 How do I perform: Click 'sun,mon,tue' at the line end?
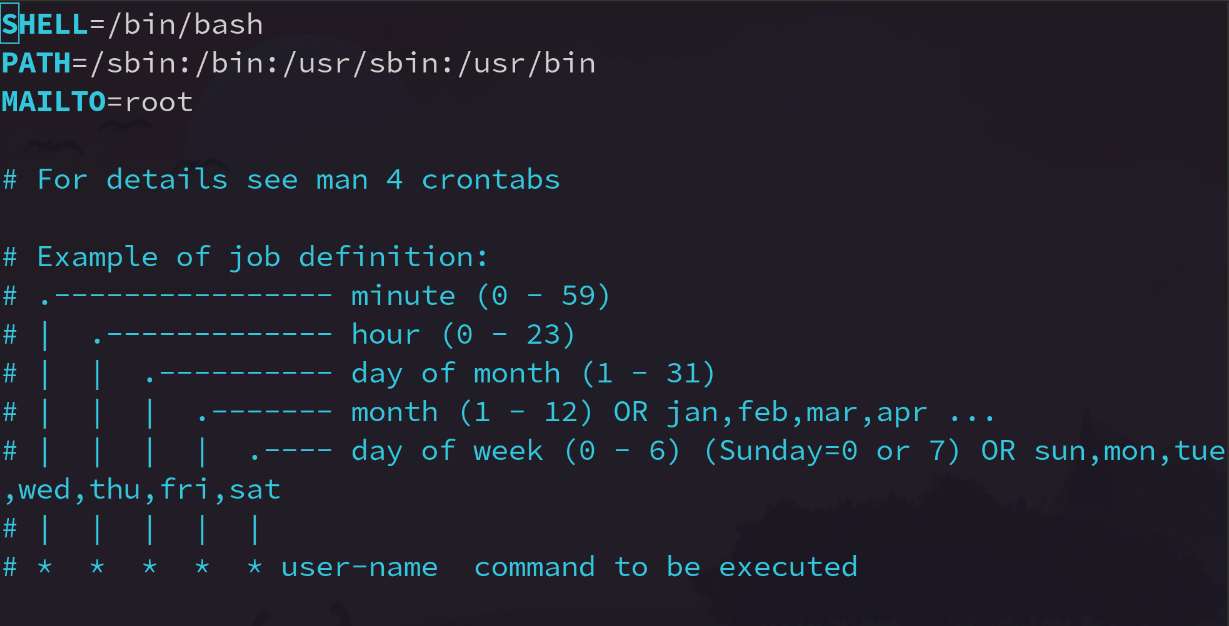click(x=1129, y=451)
